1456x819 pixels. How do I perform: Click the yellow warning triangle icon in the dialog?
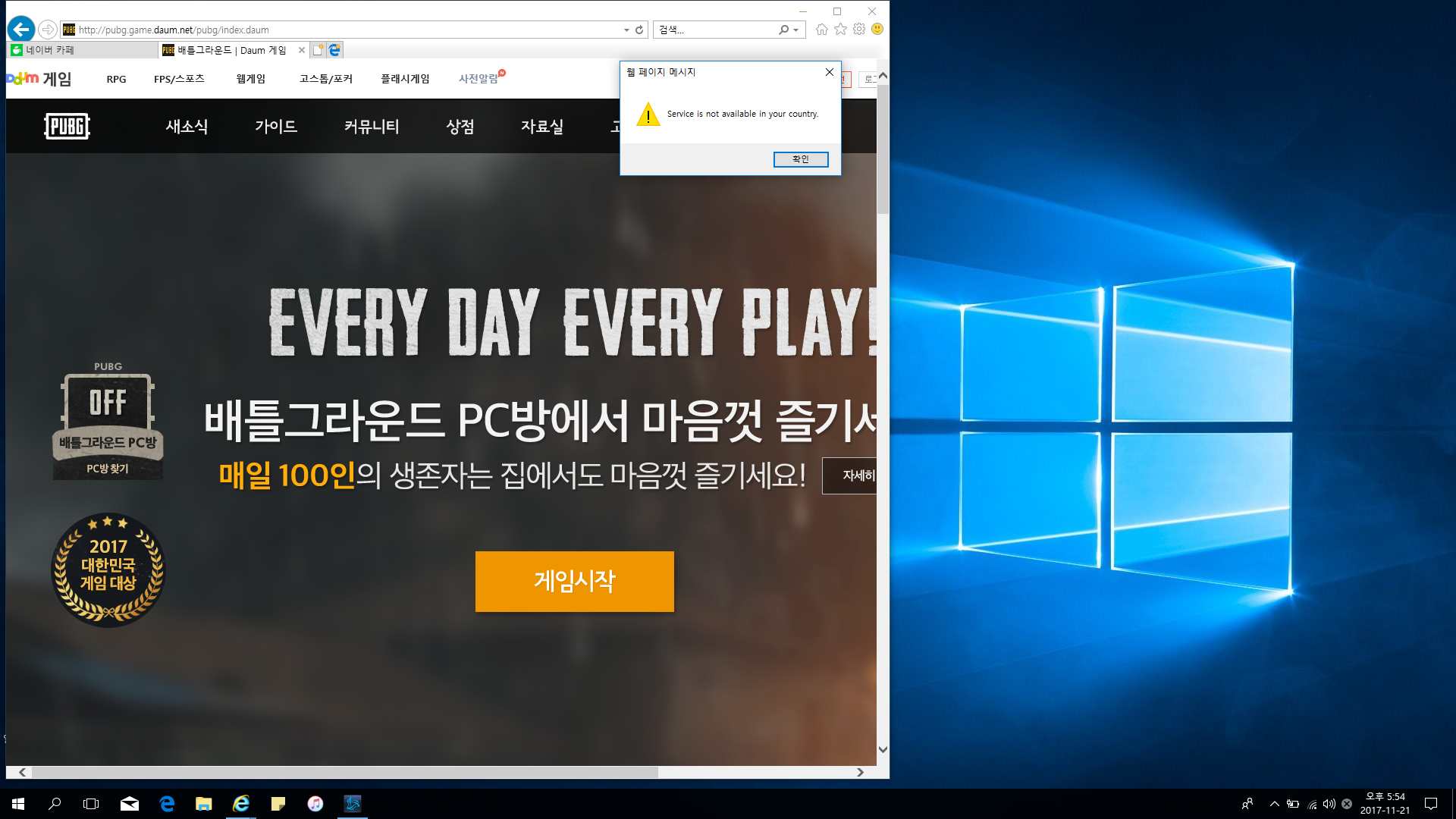[x=648, y=115]
